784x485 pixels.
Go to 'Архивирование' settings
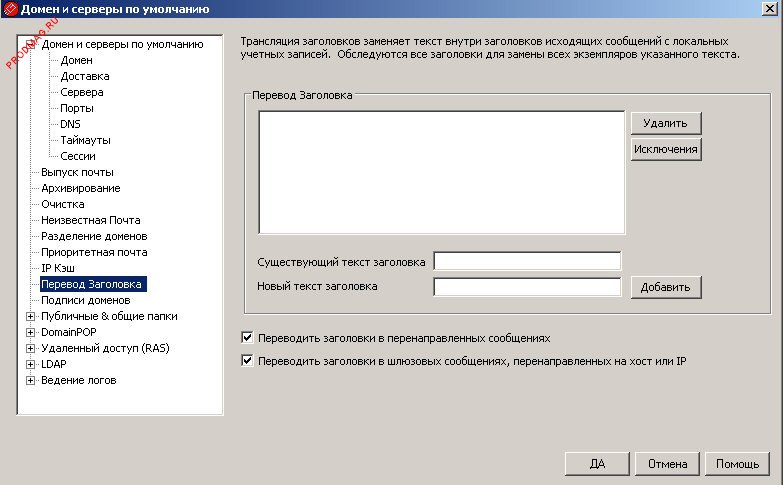coord(80,188)
